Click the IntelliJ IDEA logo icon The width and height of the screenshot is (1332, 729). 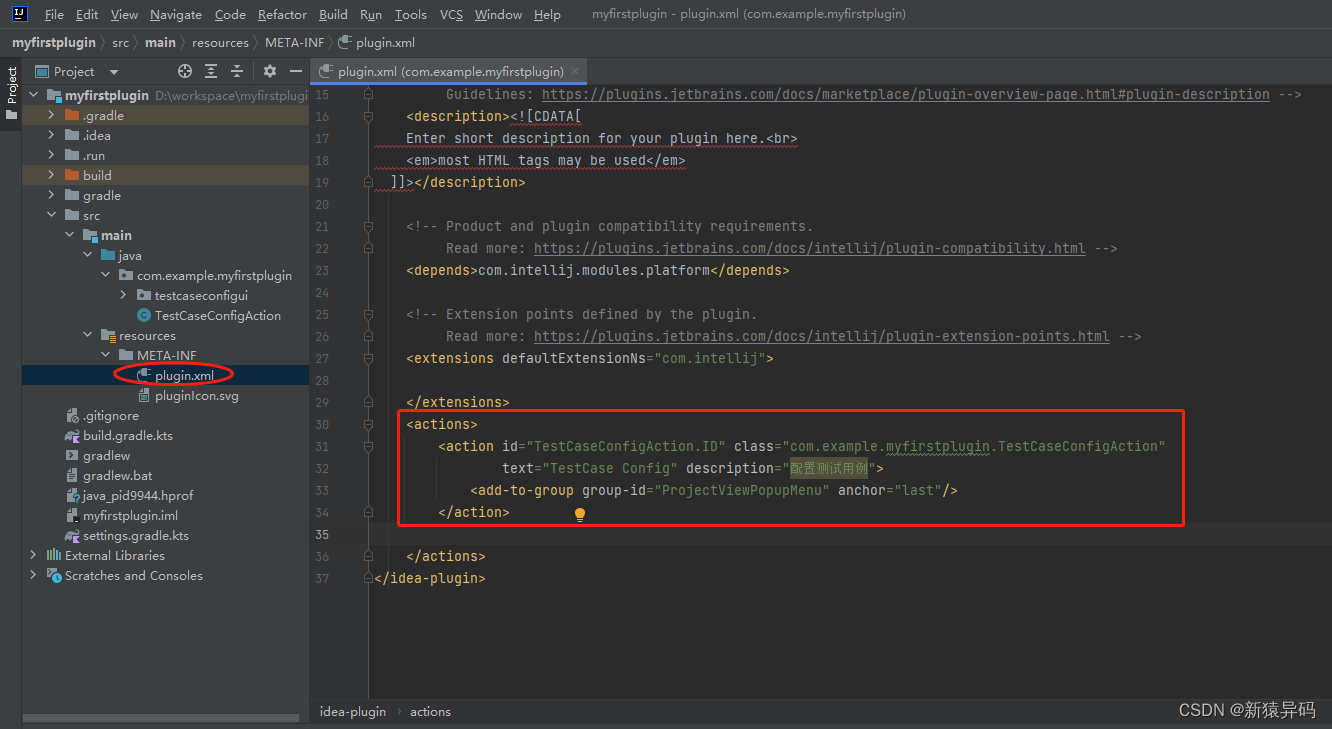click(x=20, y=14)
